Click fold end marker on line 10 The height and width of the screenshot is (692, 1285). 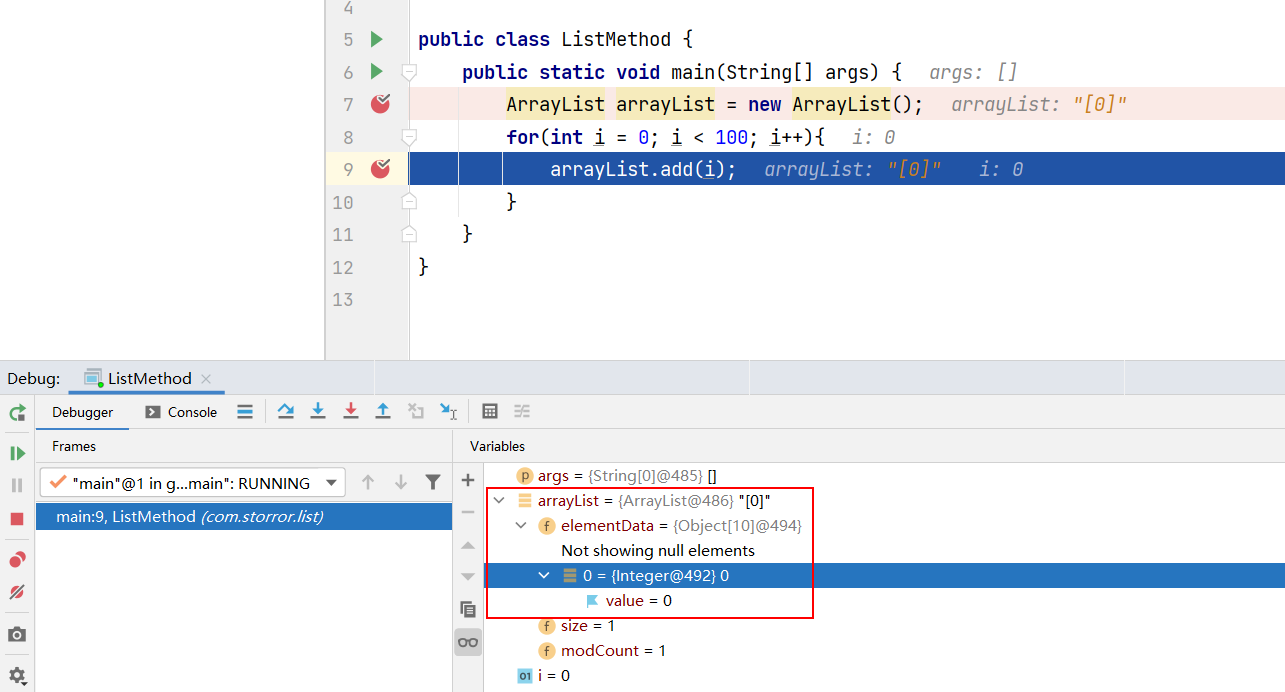[x=409, y=202]
